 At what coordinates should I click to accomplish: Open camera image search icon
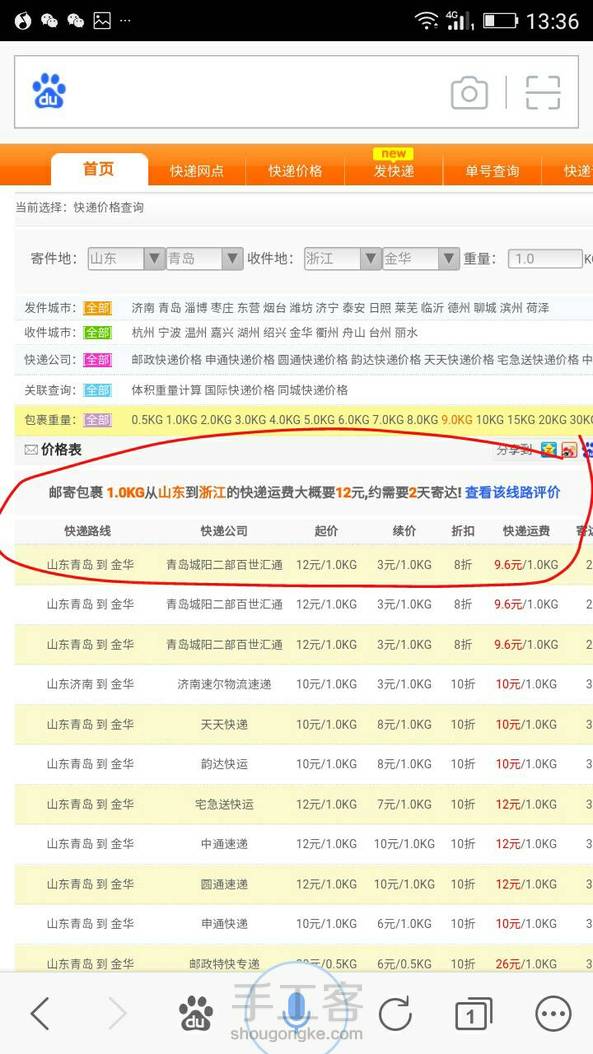[469, 93]
